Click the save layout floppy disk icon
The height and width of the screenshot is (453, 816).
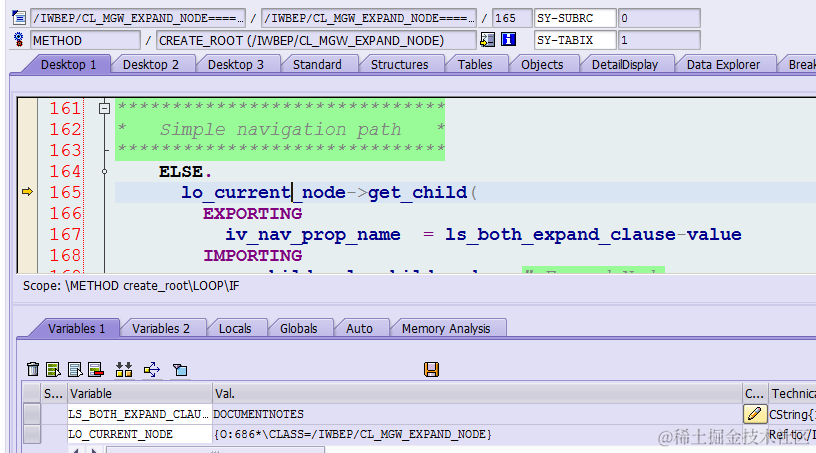click(x=431, y=369)
